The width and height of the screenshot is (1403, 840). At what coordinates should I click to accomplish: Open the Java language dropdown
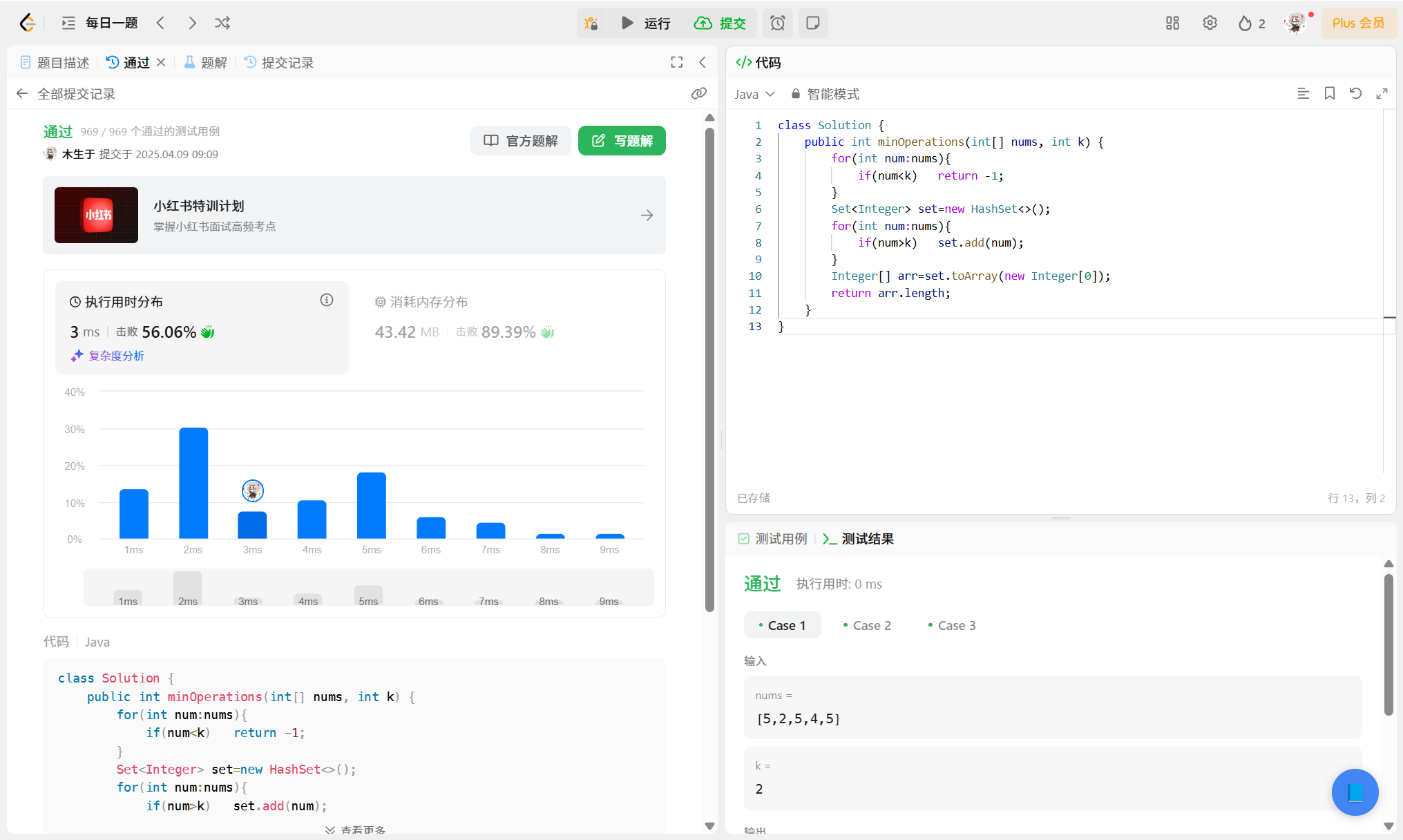click(754, 94)
